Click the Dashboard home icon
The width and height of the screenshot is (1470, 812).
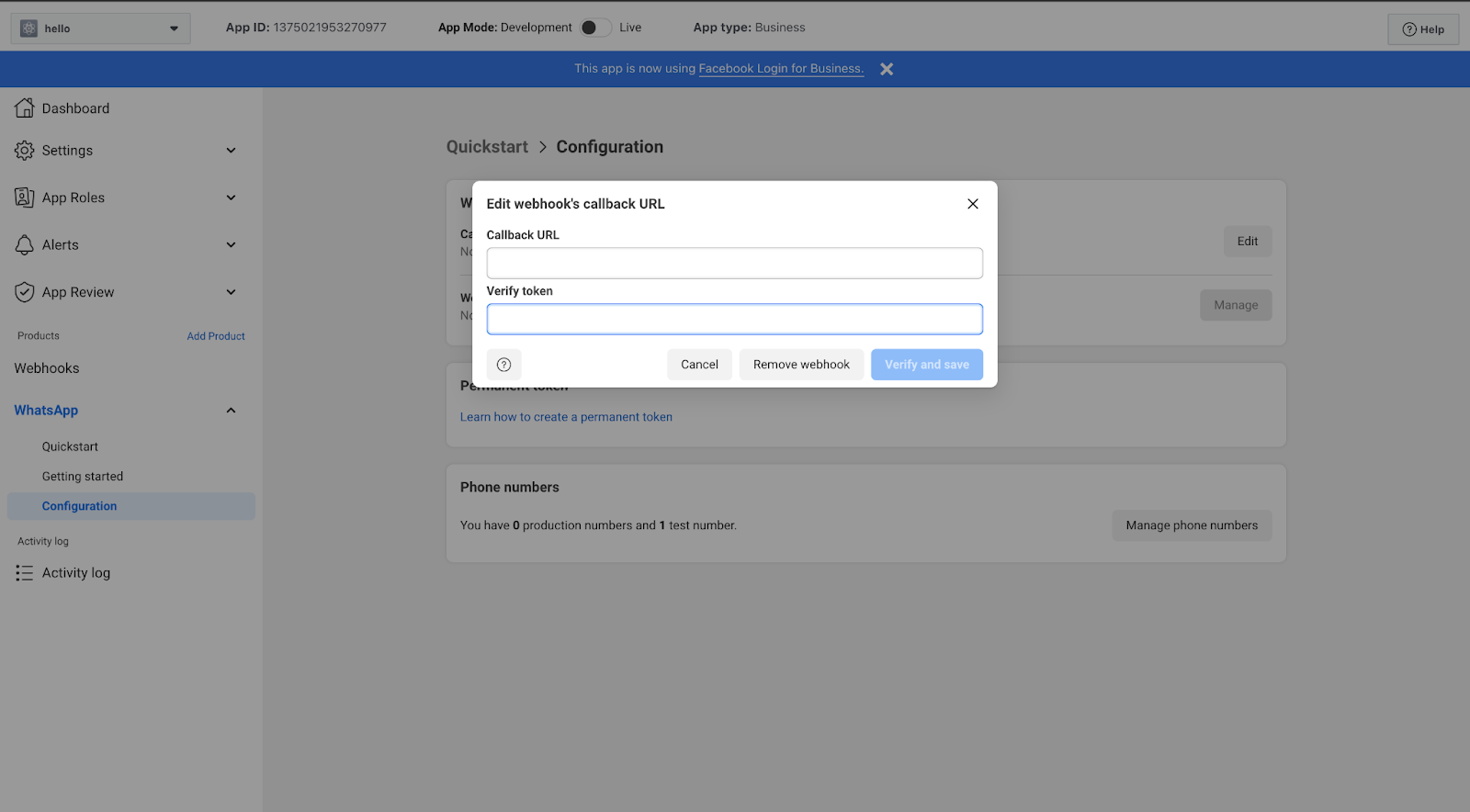(25, 108)
